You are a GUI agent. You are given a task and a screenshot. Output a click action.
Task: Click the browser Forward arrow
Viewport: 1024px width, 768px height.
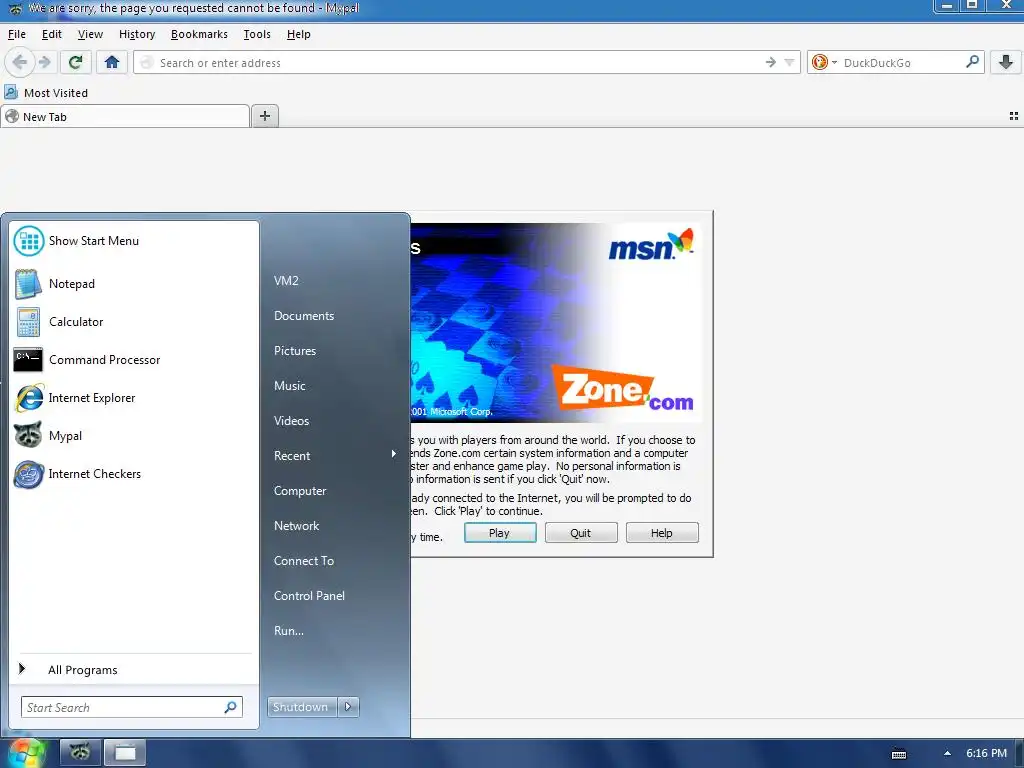[x=44, y=63]
